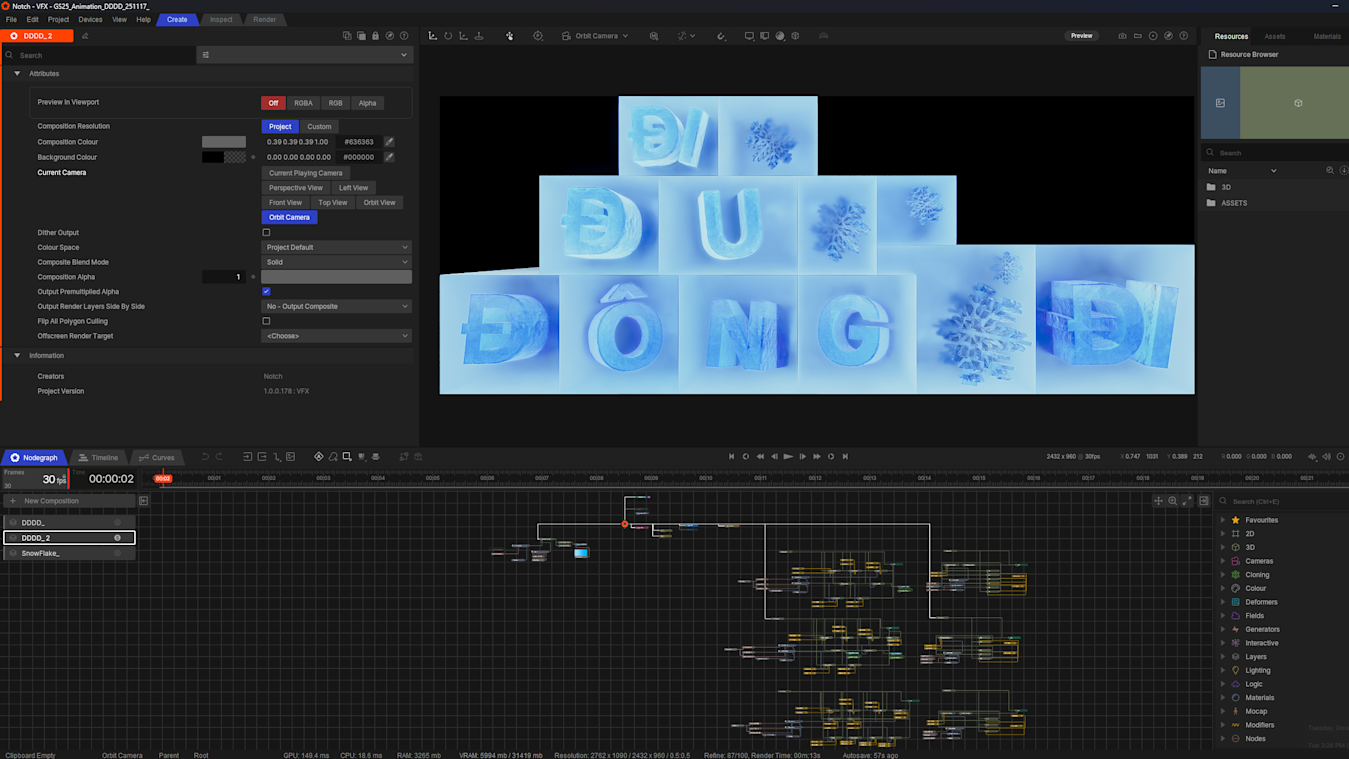
Task: Collapse the Information section
Action: 17,356
